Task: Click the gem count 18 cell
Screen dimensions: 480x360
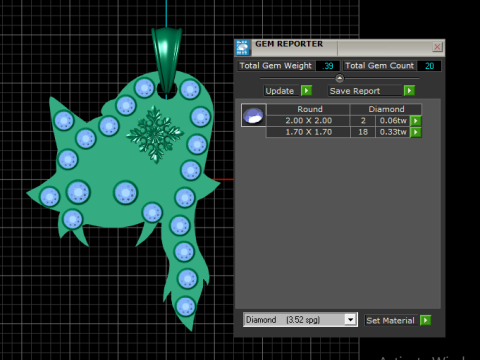Action: point(363,132)
